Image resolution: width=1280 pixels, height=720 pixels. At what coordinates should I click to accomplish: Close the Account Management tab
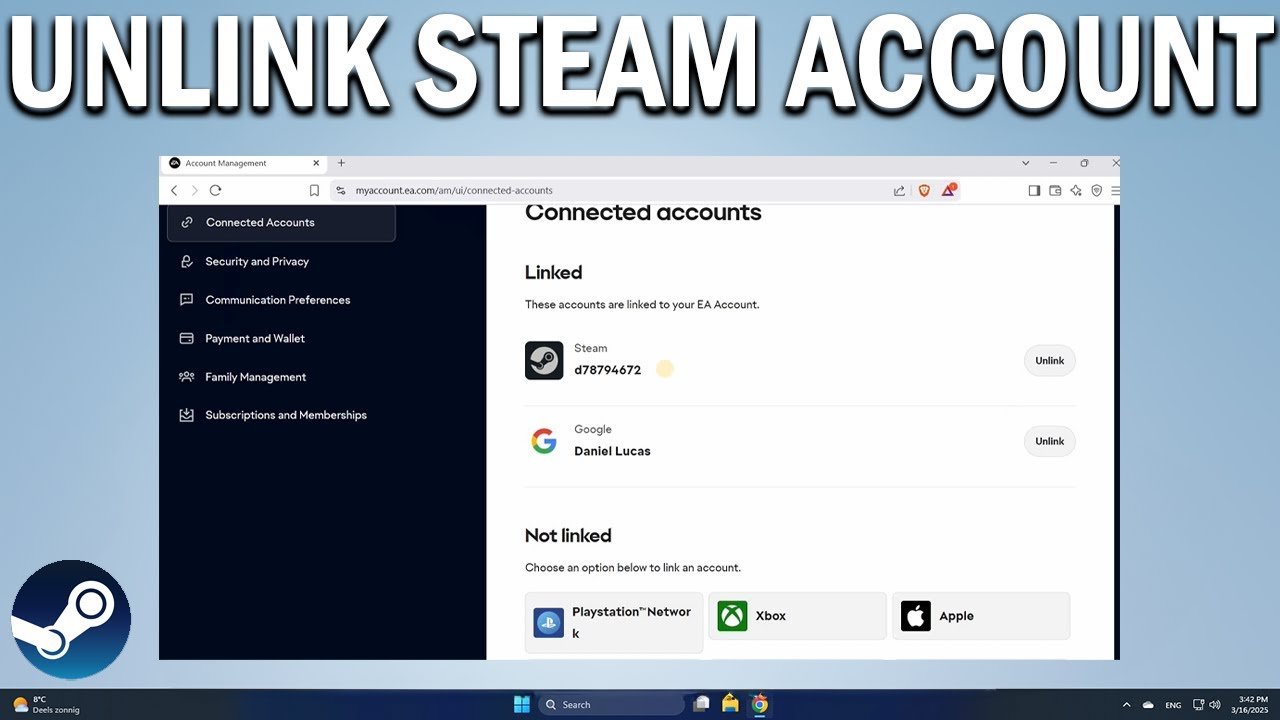tap(317, 163)
